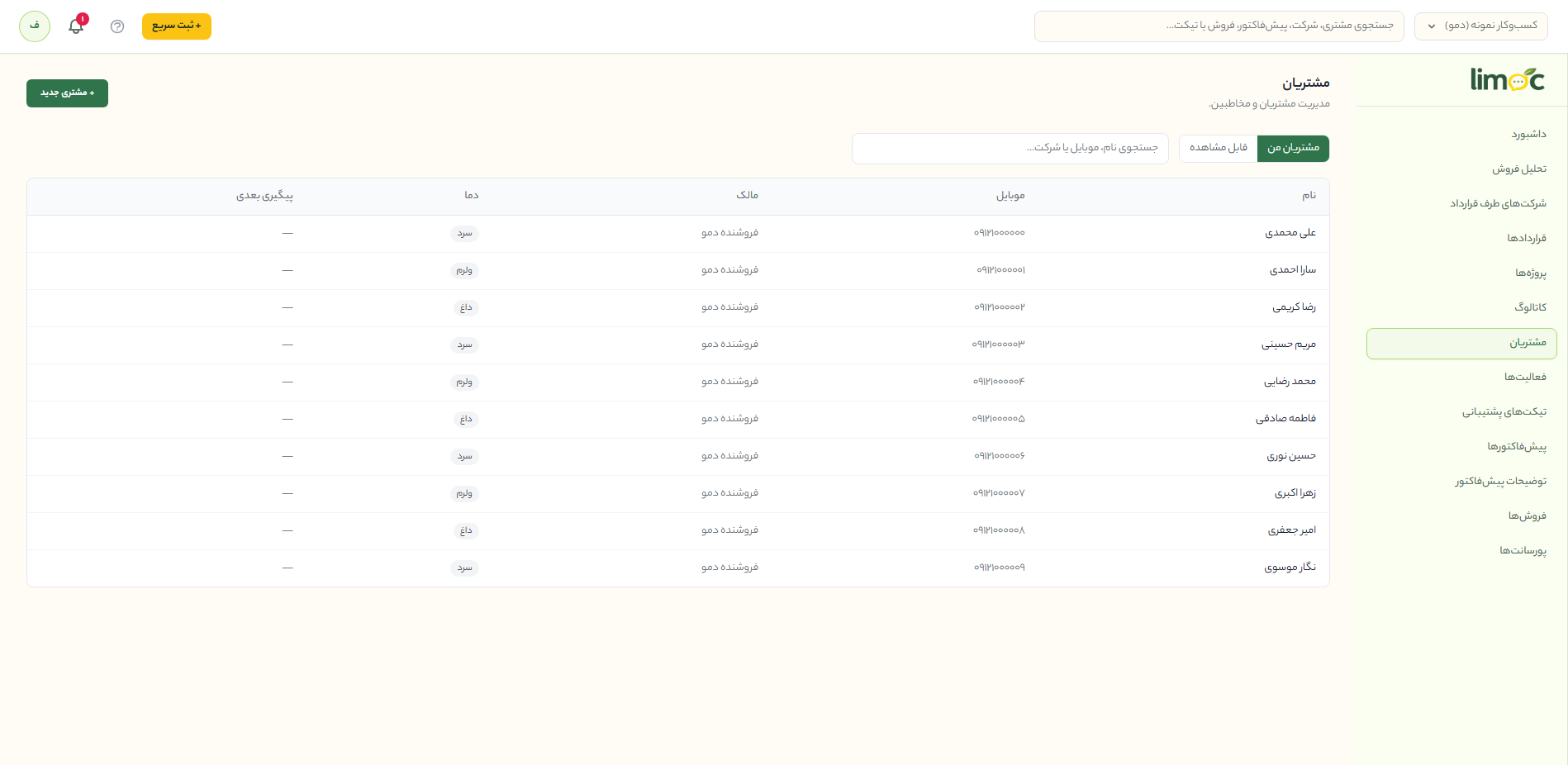The width and height of the screenshot is (1568, 765).
Task: Open customer نگار موسوی row
Action: pos(678,568)
